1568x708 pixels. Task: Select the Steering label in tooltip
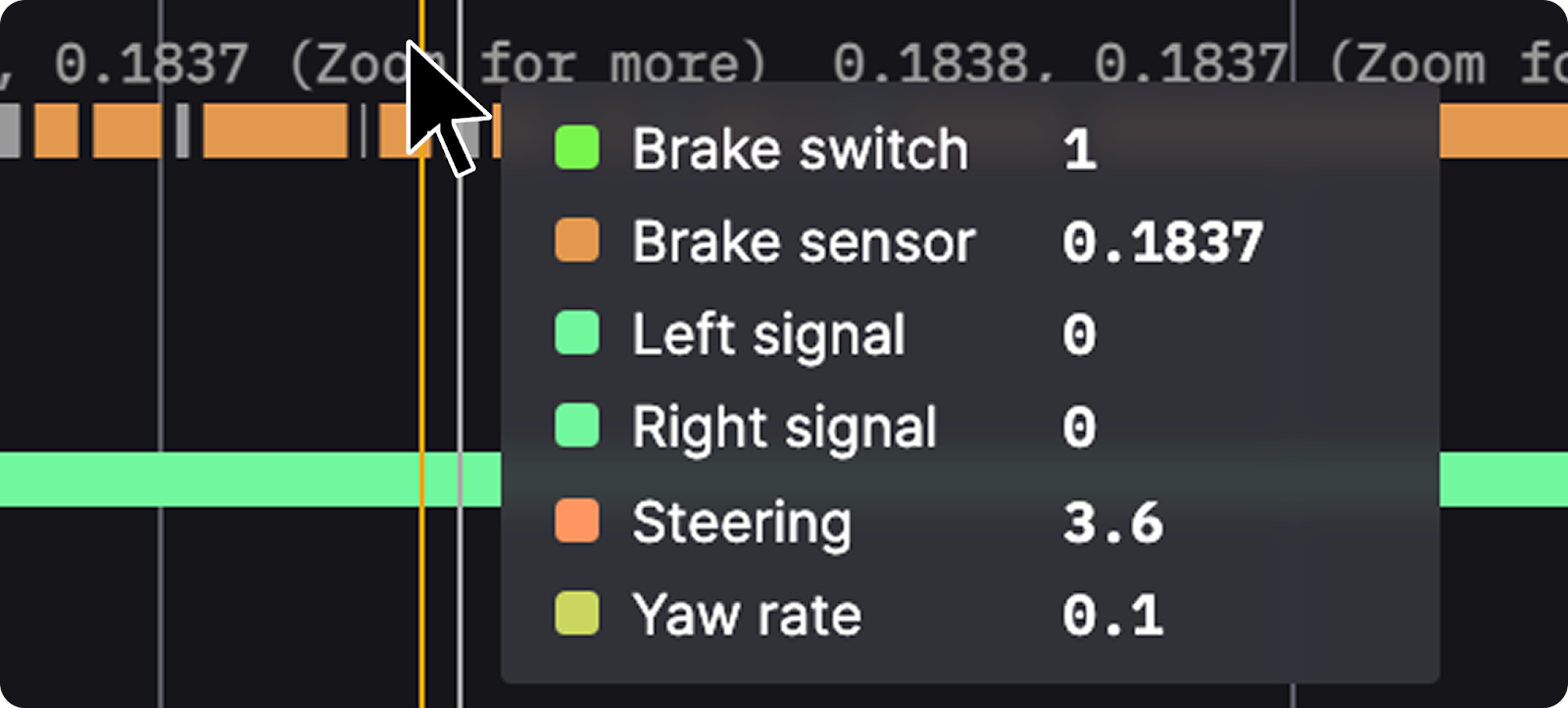pos(742,522)
